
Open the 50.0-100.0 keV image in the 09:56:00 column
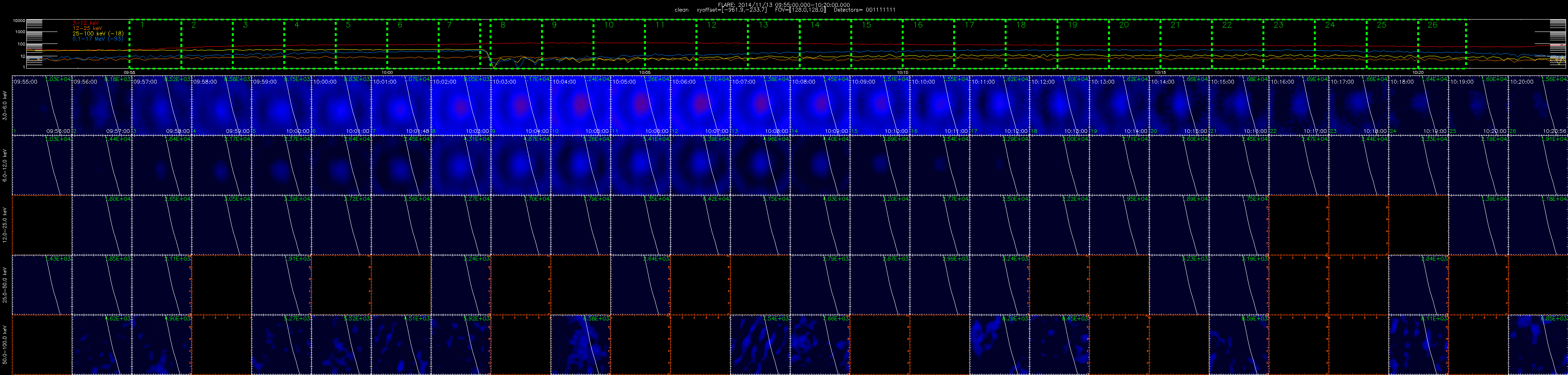[x=102, y=344]
